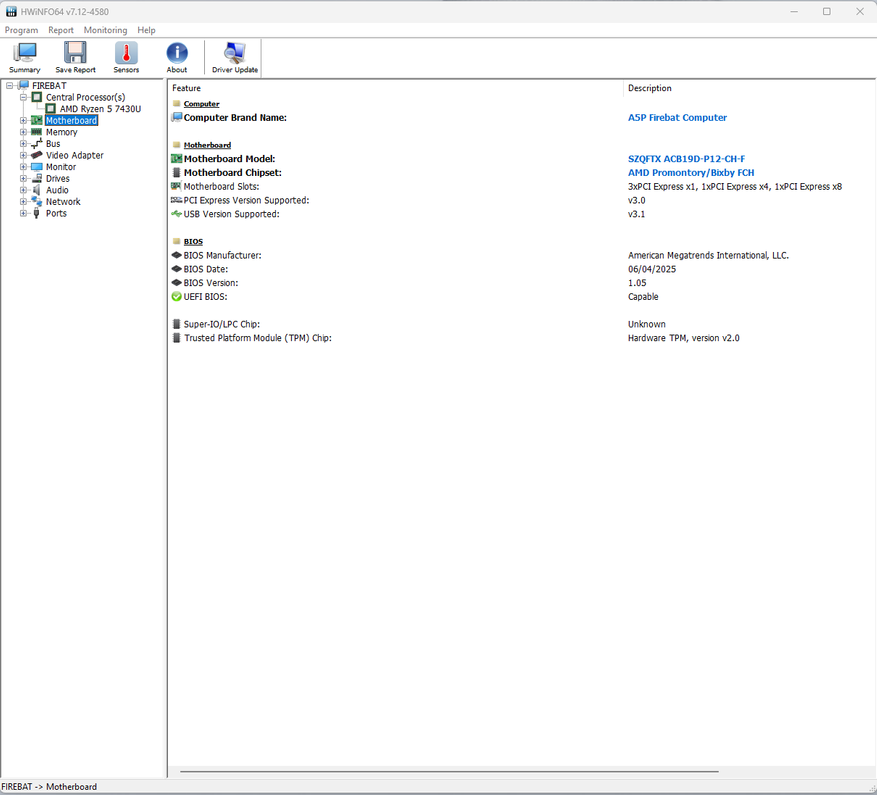Click the Network icon in tree
The image size is (877, 795).
pyautogui.click(x=36, y=201)
